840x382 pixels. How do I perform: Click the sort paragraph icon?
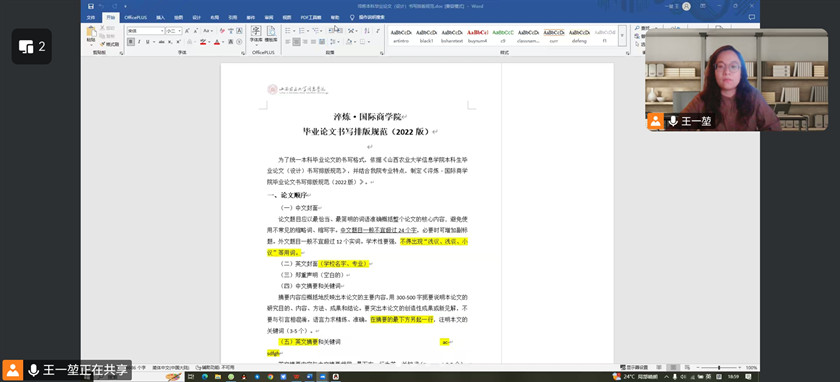[367, 31]
